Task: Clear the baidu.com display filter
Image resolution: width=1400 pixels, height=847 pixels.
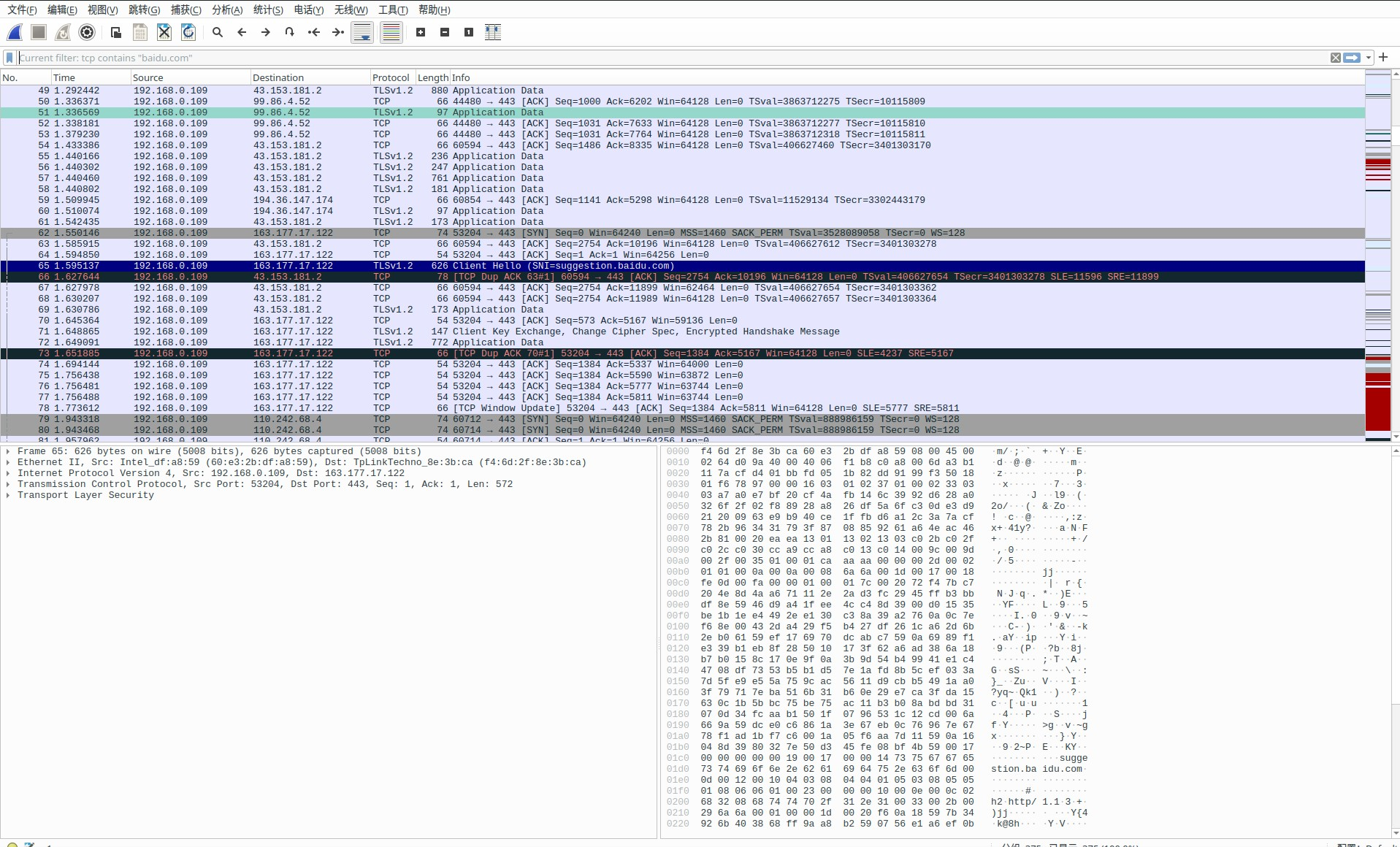Action: (1335, 57)
